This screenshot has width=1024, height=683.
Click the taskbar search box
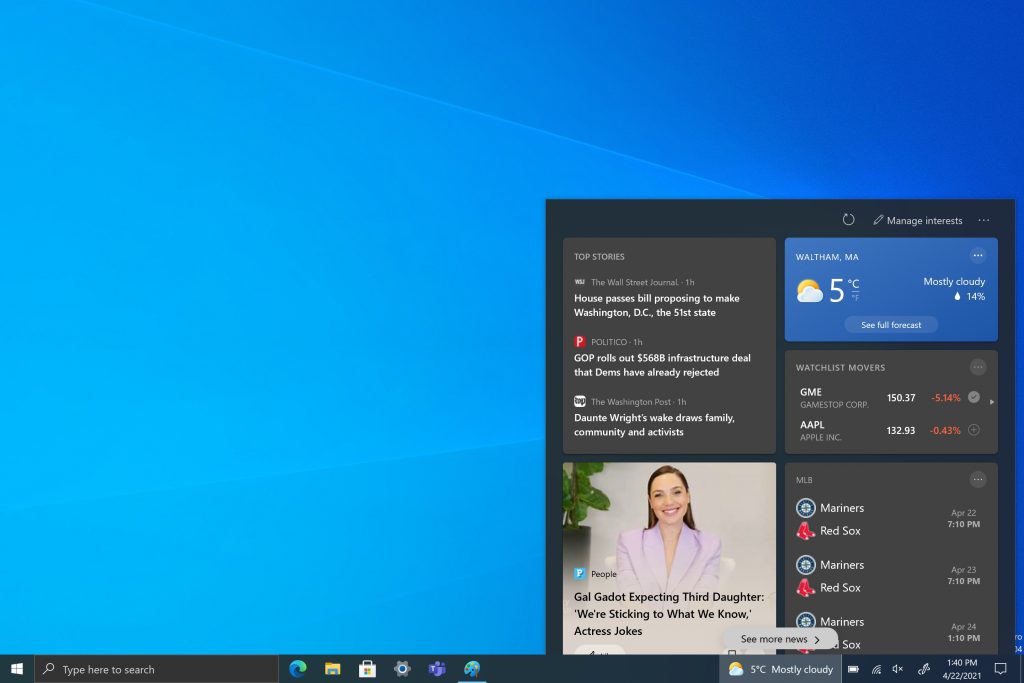point(157,669)
